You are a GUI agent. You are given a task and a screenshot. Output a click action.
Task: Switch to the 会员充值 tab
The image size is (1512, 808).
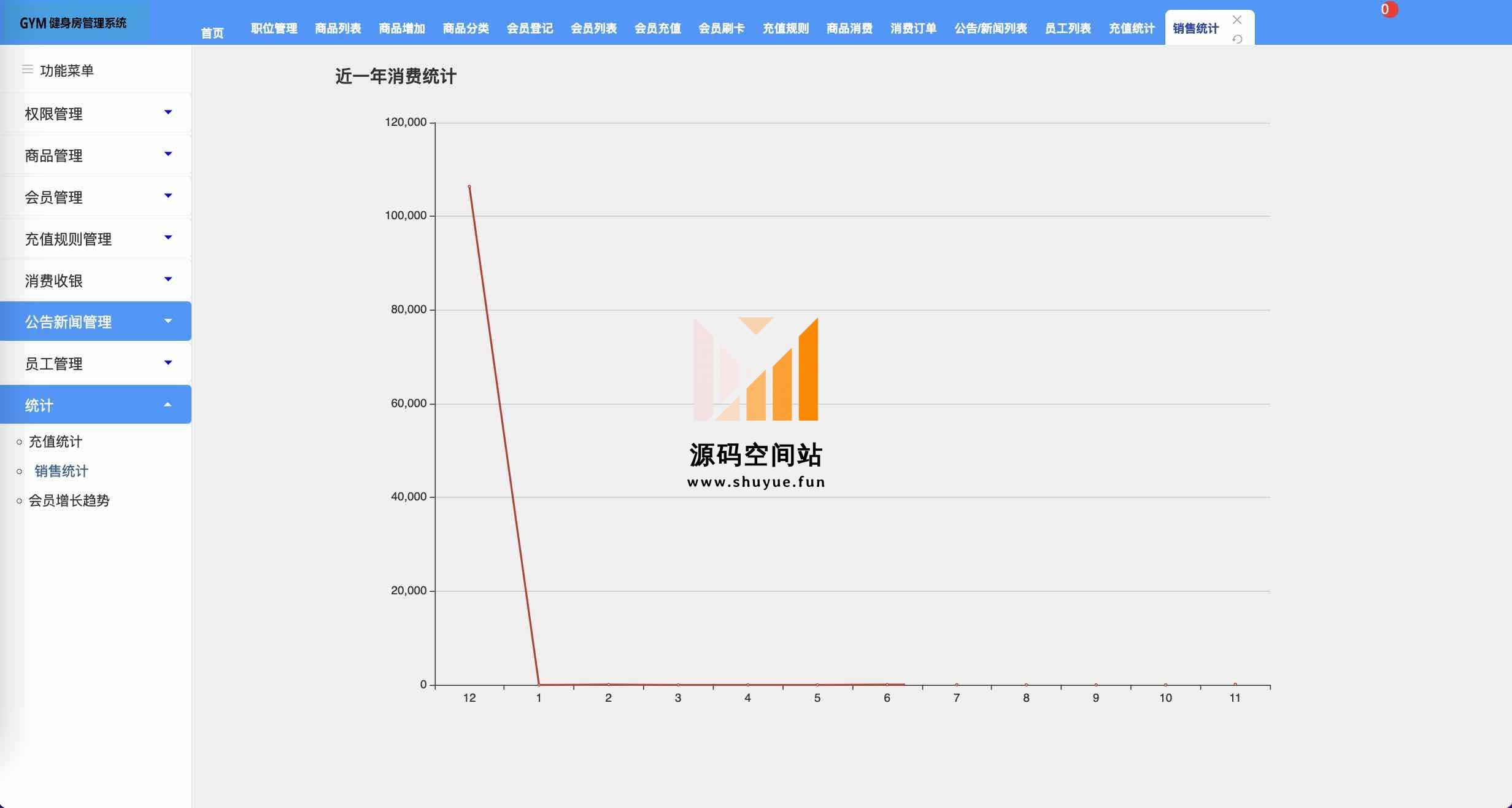(657, 28)
